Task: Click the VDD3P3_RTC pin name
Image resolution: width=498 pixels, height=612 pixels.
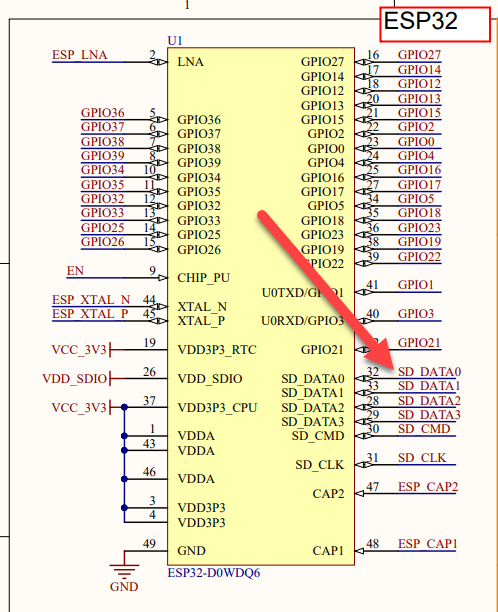Action: (217, 350)
